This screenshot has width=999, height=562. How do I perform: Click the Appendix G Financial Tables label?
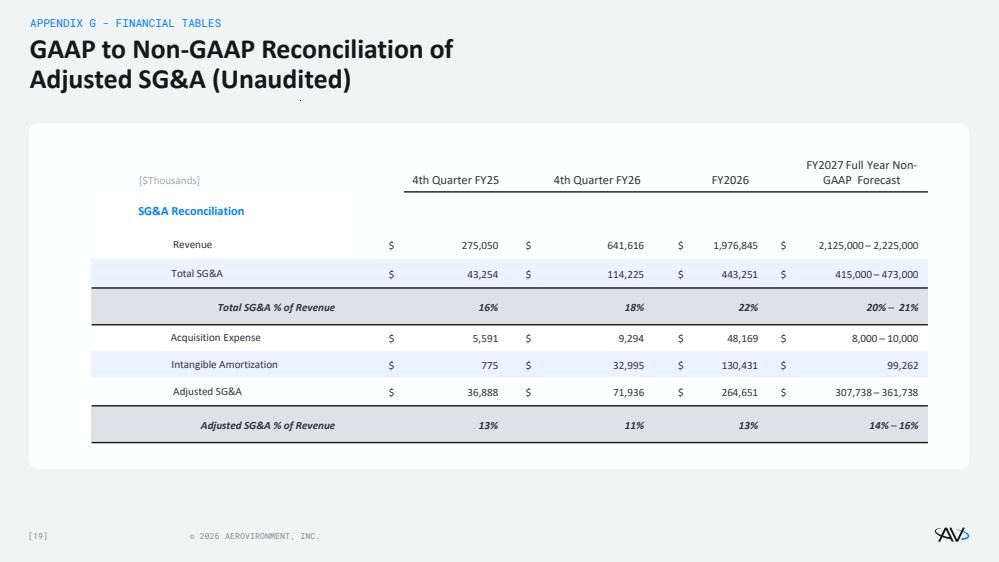coord(126,23)
